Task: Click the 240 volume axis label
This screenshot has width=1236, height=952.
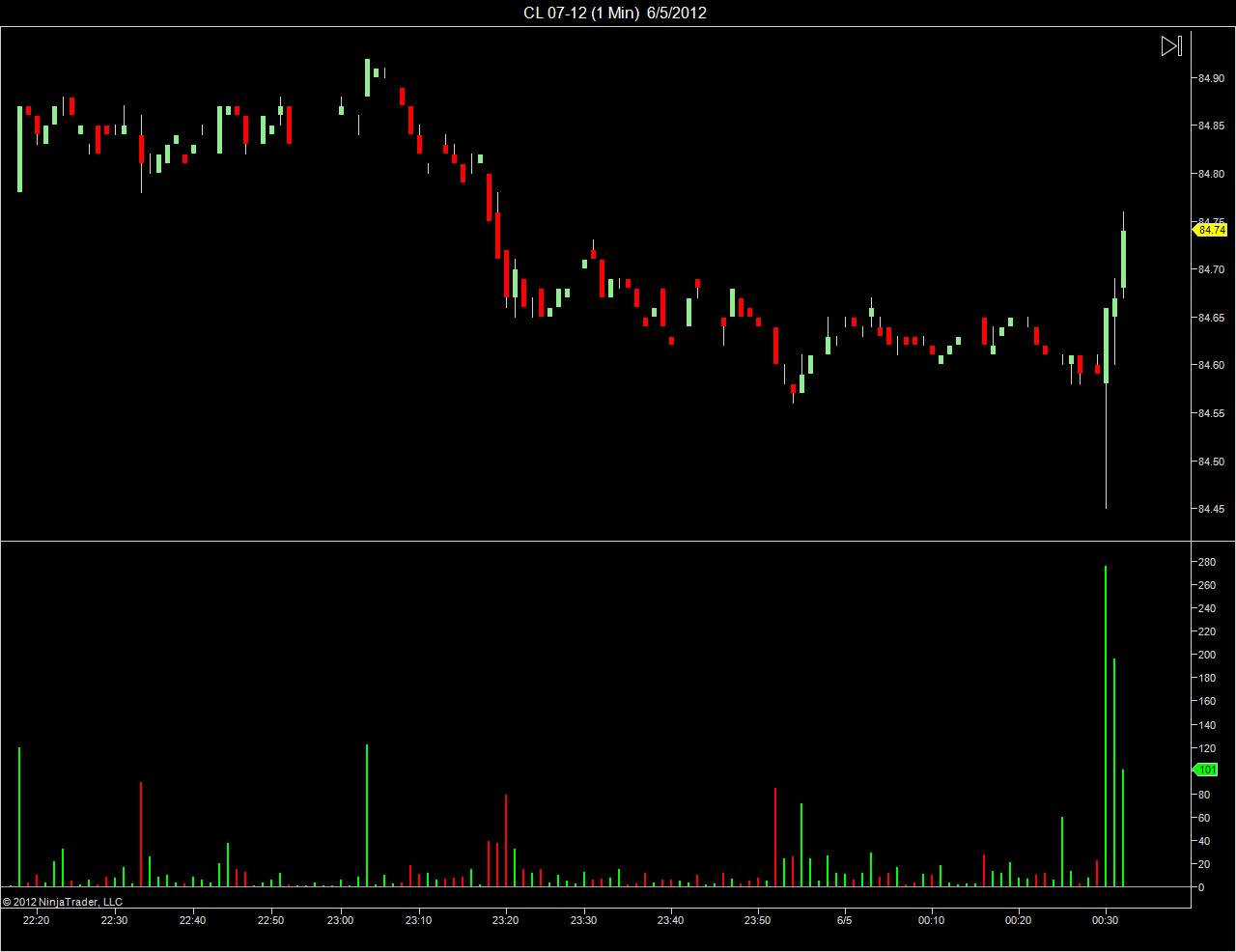Action: pyautogui.click(x=1206, y=608)
